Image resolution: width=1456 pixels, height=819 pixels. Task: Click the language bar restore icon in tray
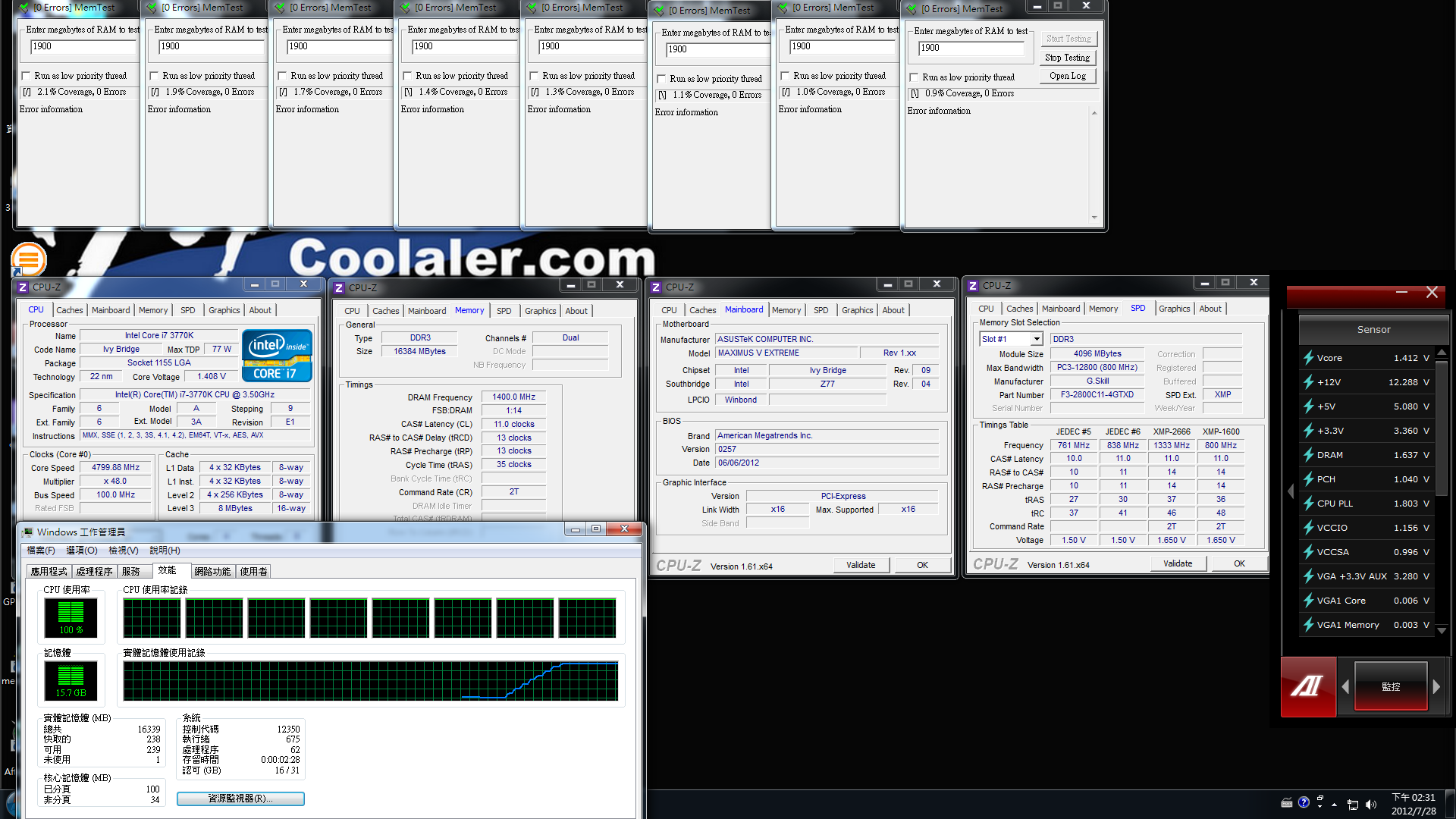[x=1320, y=799]
